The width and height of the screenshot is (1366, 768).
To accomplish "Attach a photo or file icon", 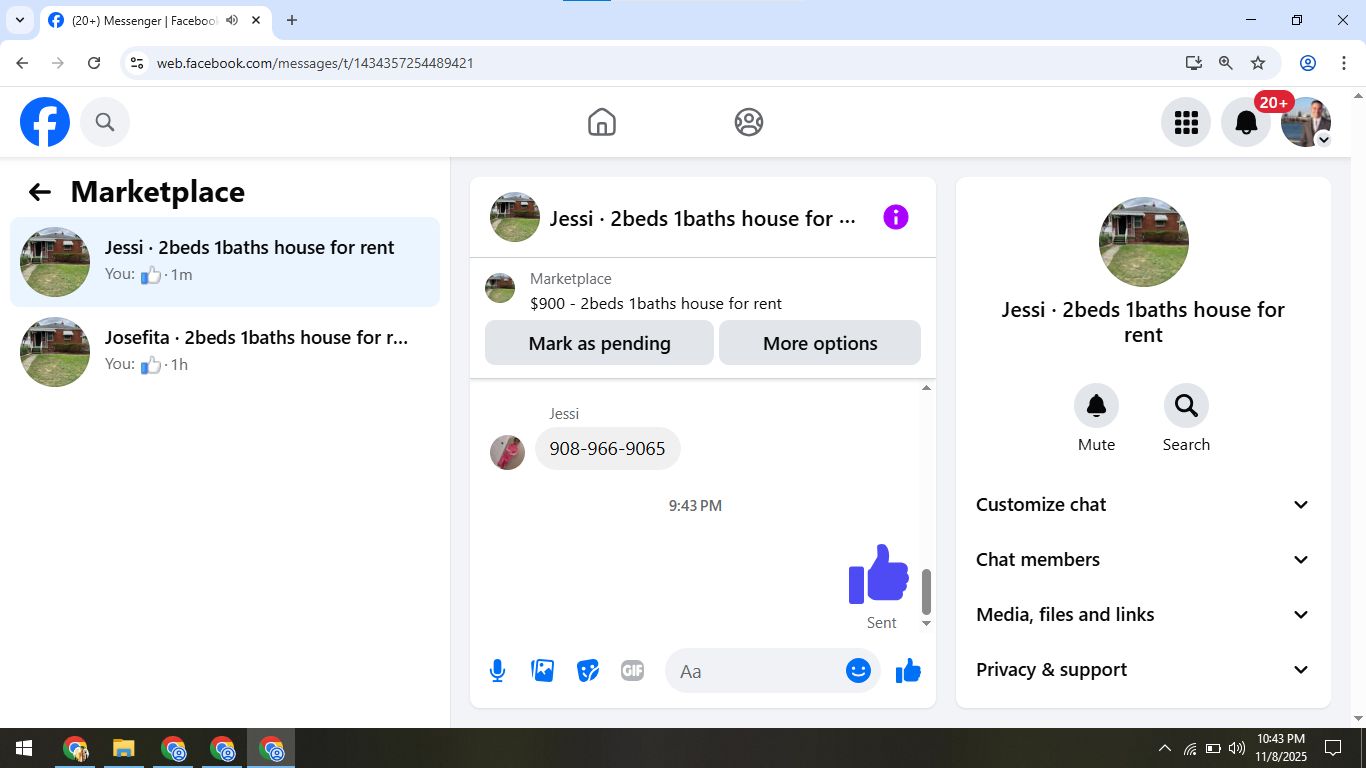I will (x=543, y=671).
